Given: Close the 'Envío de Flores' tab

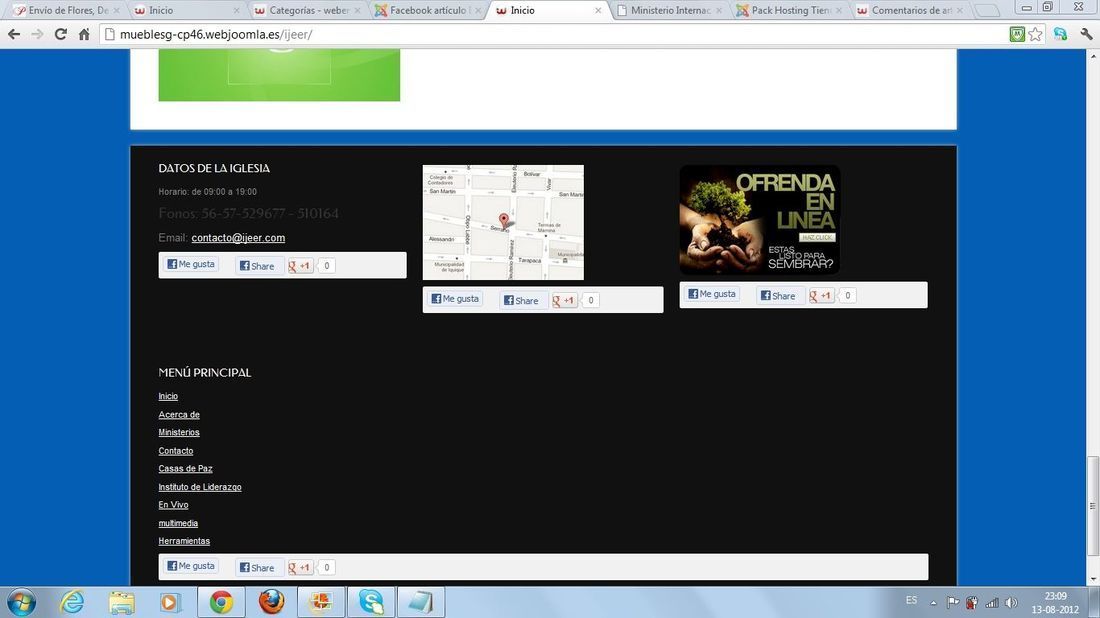Looking at the screenshot, I should pyautogui.click(x=116, y=11).
